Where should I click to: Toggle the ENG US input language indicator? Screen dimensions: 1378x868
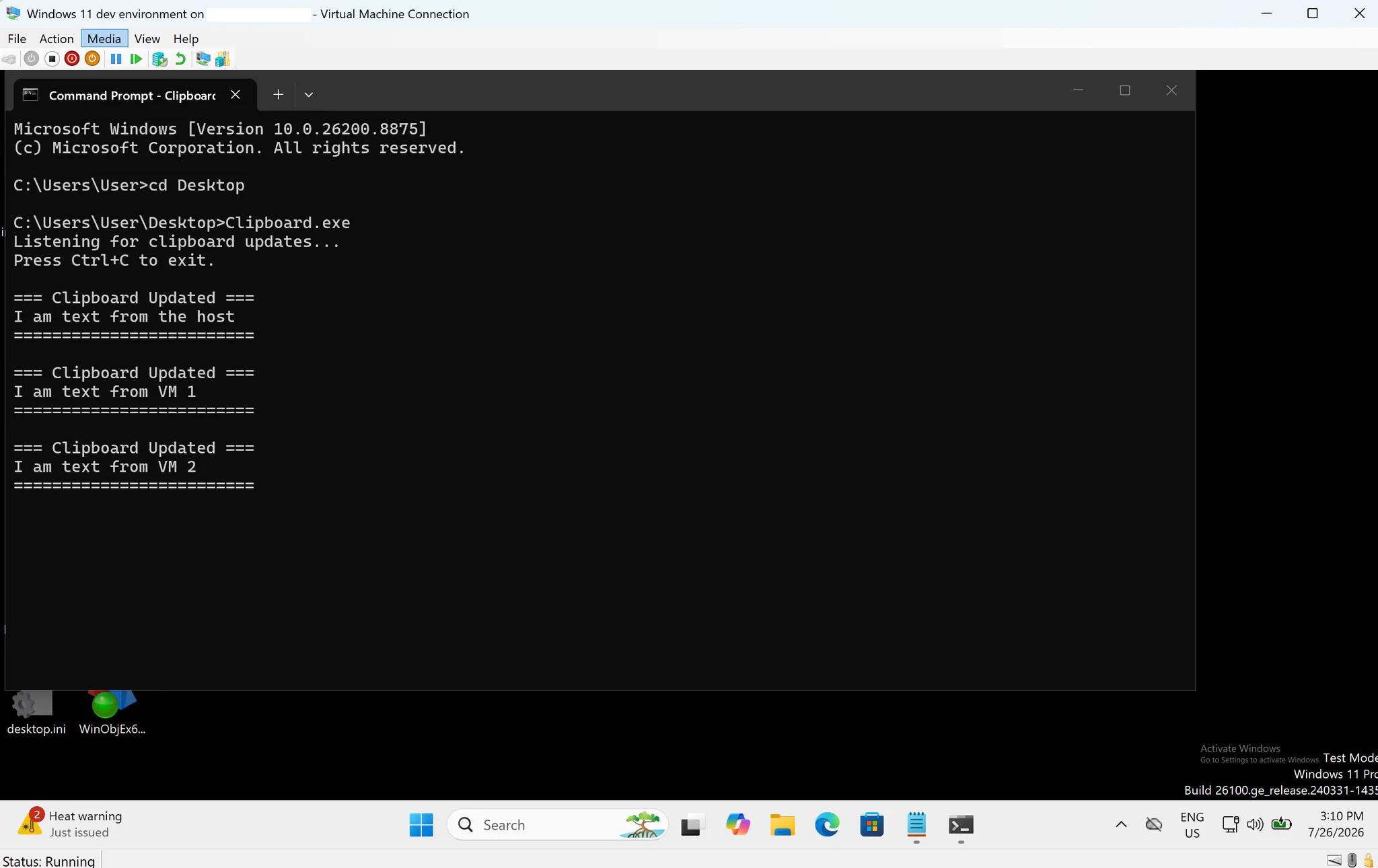[1192, 825]
